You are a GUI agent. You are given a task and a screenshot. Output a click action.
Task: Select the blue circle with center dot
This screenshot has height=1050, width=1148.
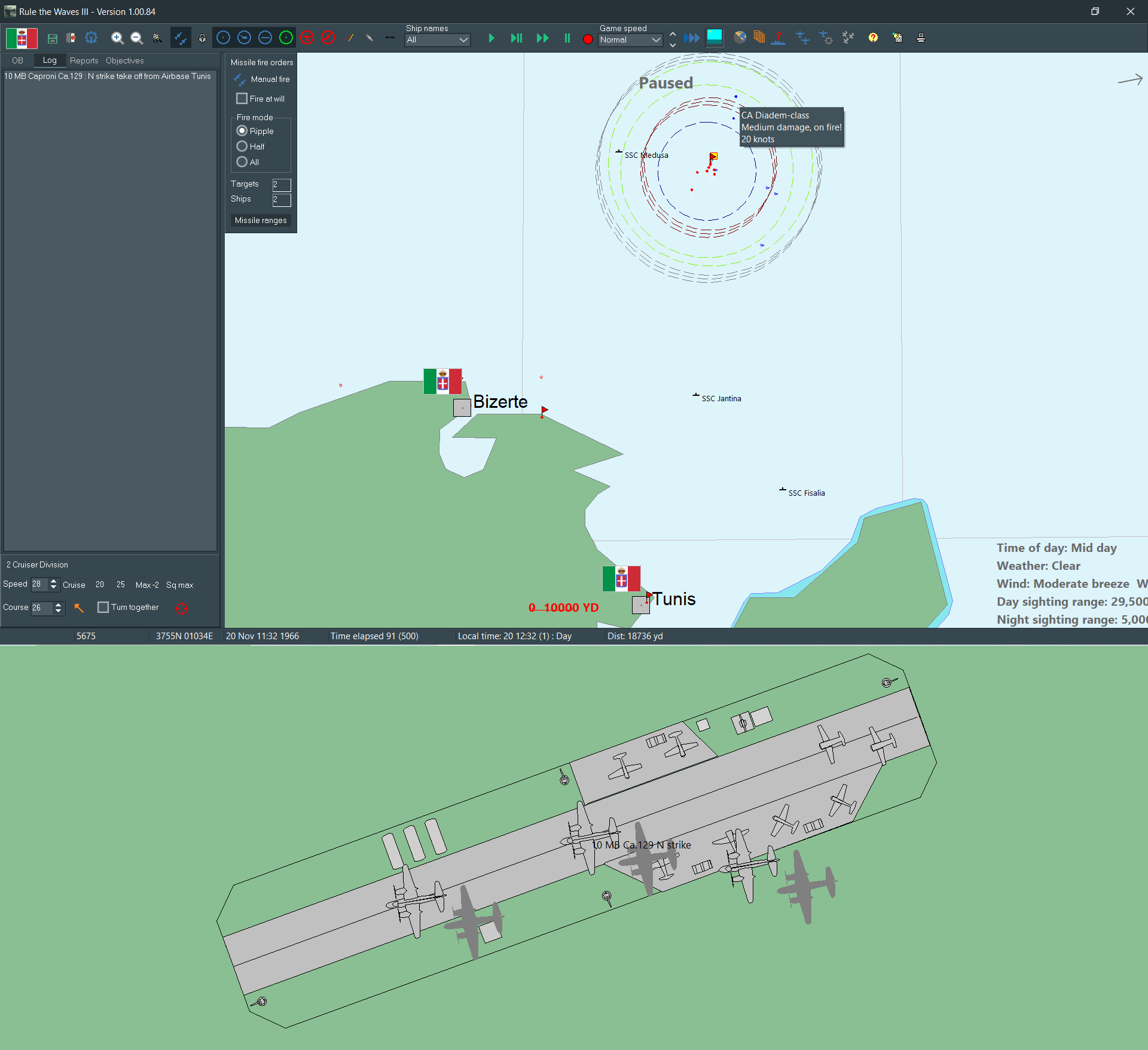(223, 38)
